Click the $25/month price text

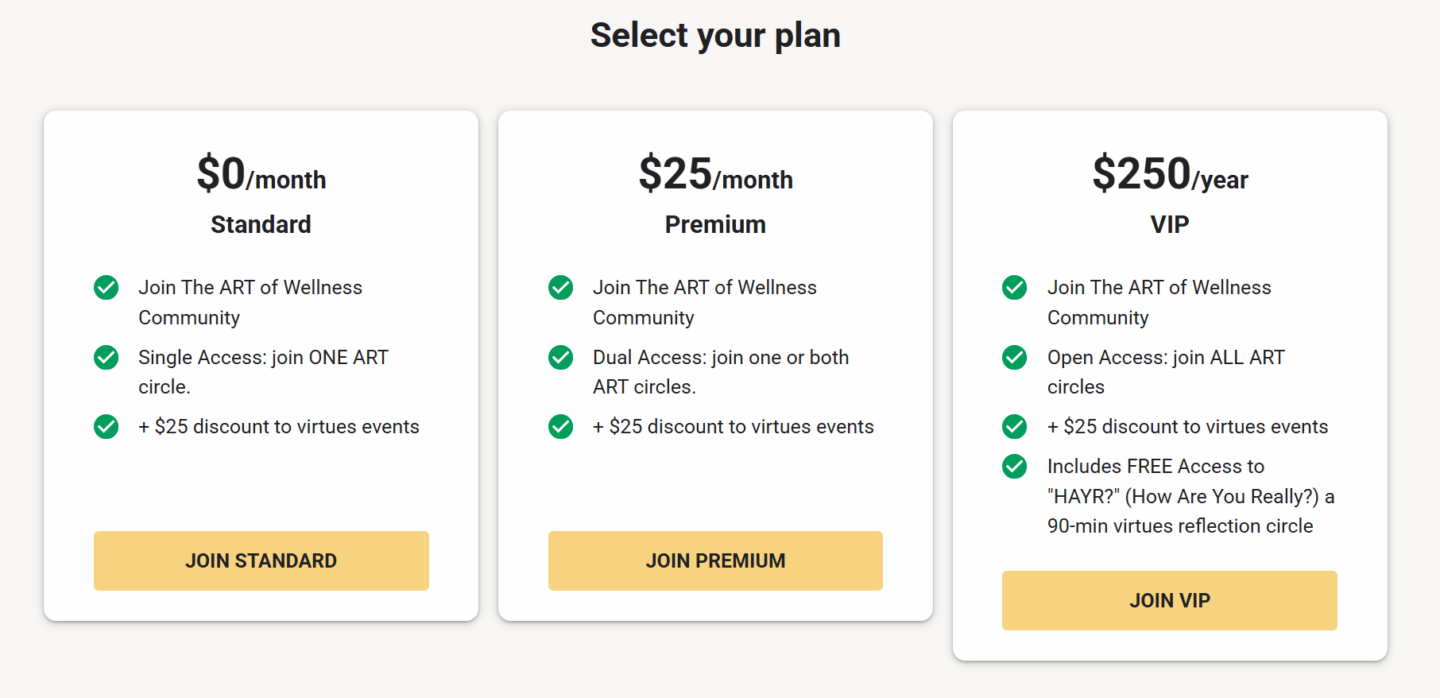click(x=715, y=175)
